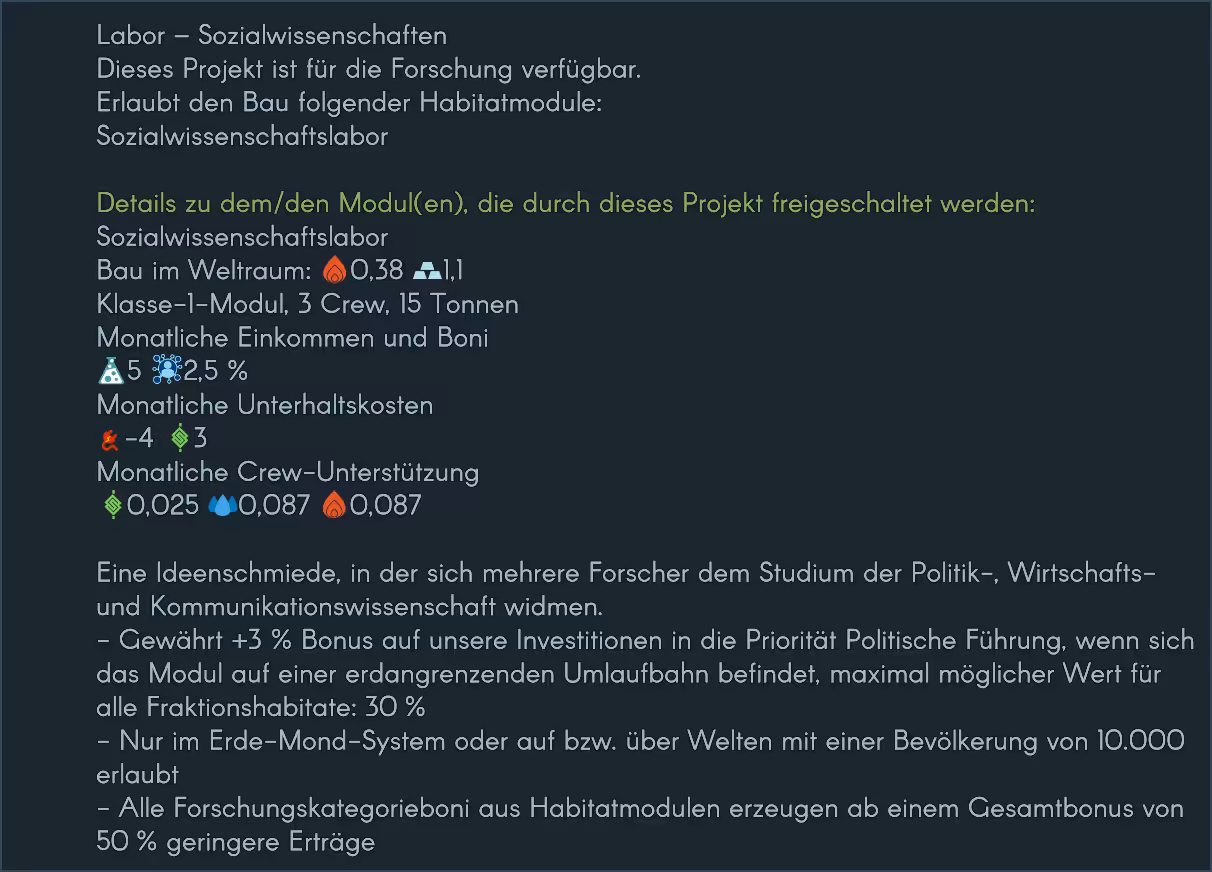Click the Klasse-1-Modul, 3 Crew, 15 Tonnen line

pos(307,304)
